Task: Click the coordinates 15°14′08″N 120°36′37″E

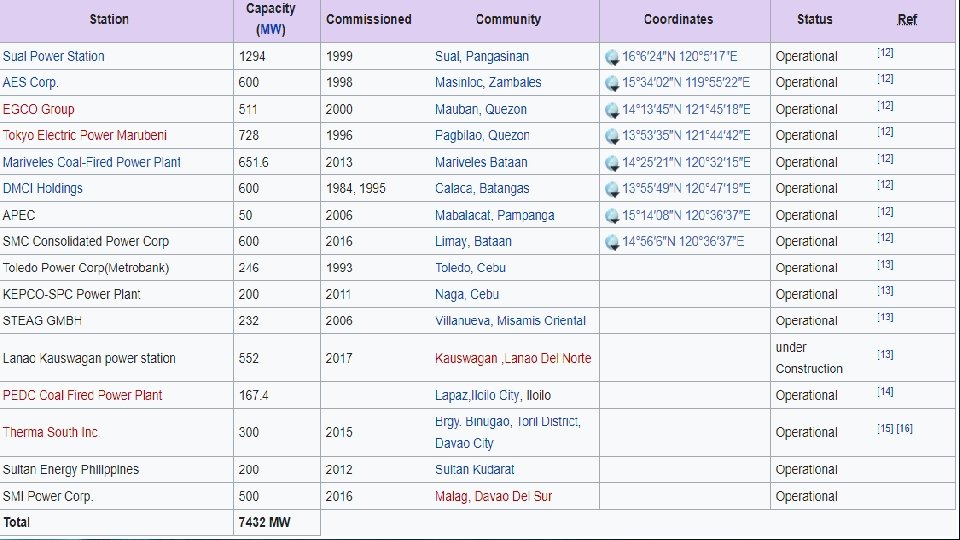Action: tap(686, 216)
